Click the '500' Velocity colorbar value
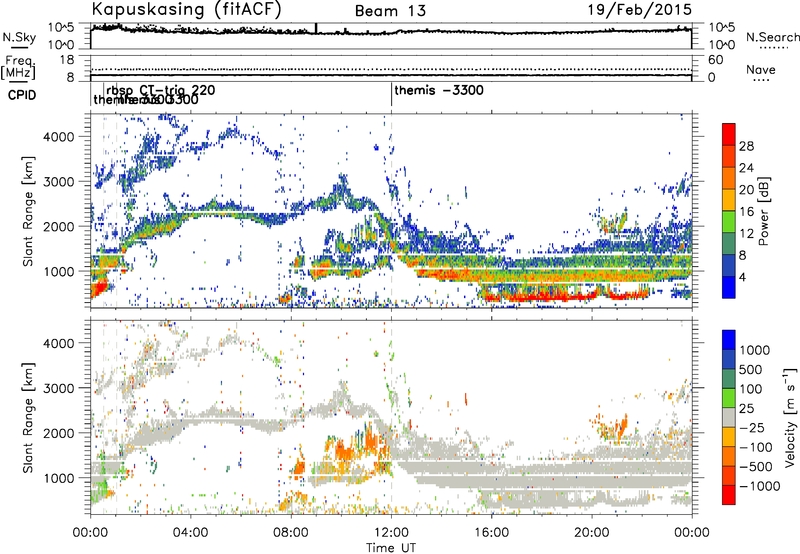The height and width of the screenshot is (554, 800). (751, 369)
